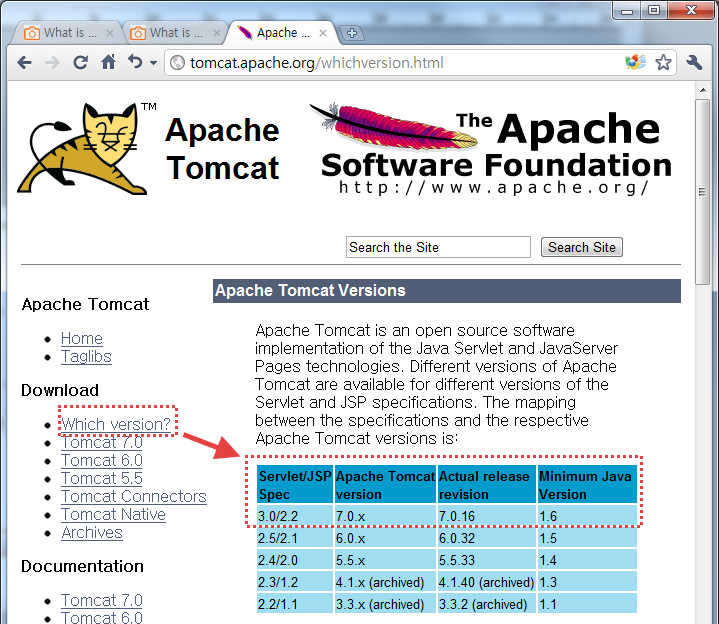Viewport: 719px width, 624px height.
Task: Open the Tomcat Connectors link
Action: coord(134,497)
